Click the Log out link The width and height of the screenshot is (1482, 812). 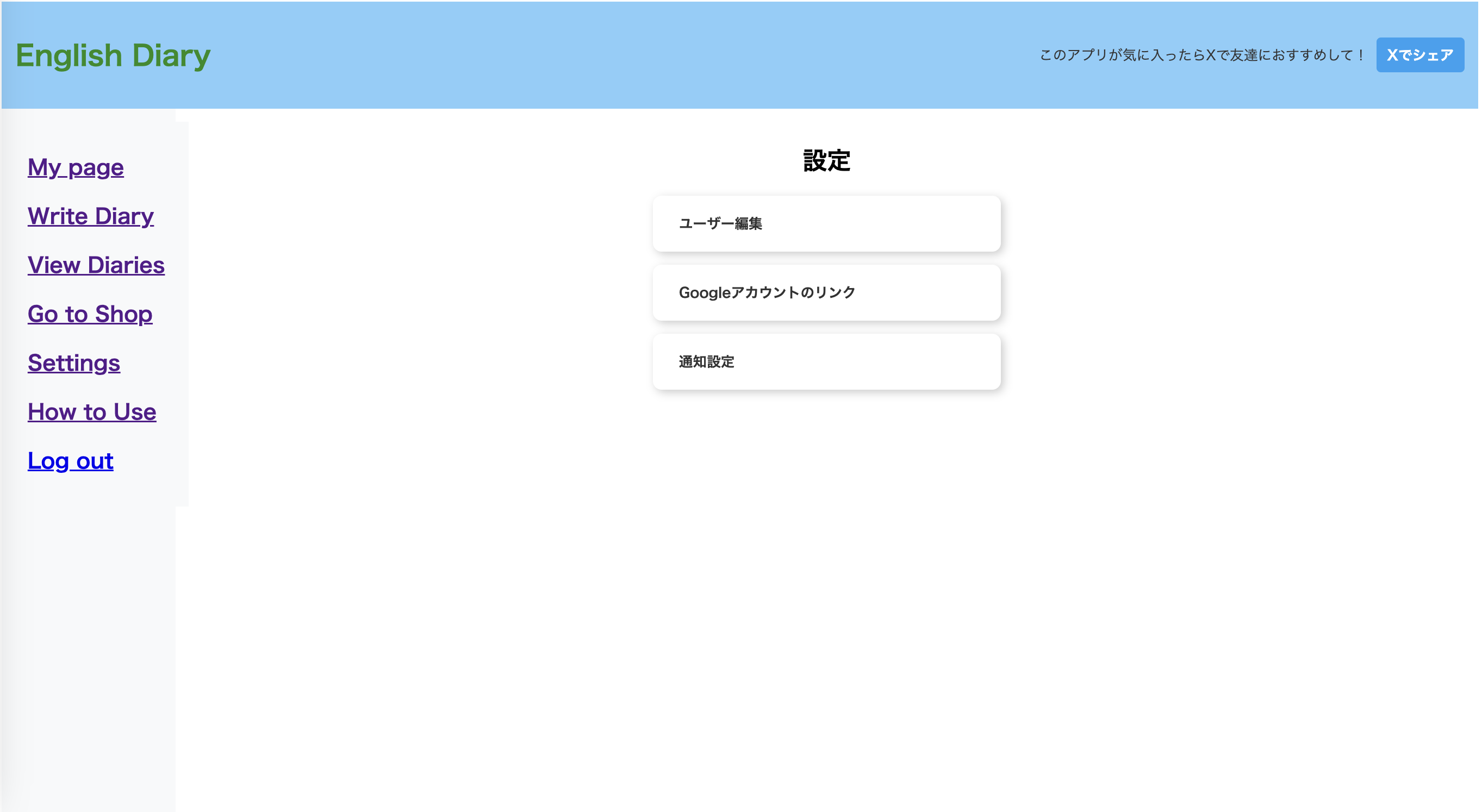(70, 461)
